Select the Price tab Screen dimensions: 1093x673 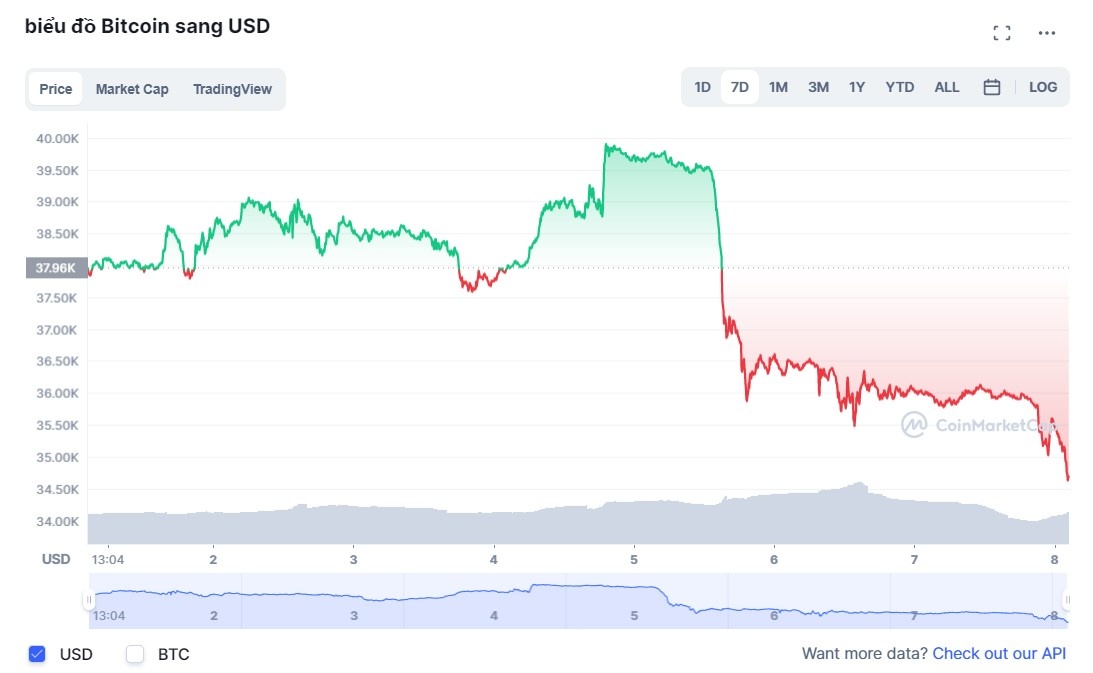[x=55, y=89]
